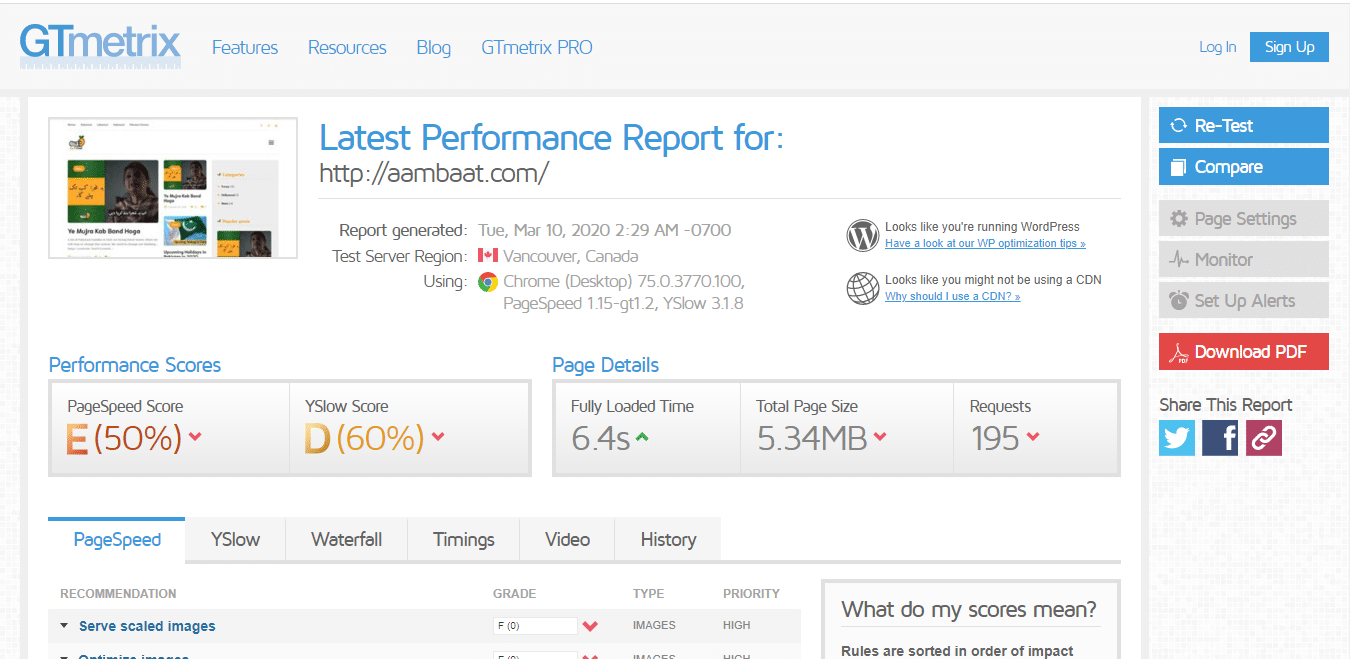This screenshot has height=659, width=1350.
Task: Run the Re-Test button
Action: [x=1243, y=125]
